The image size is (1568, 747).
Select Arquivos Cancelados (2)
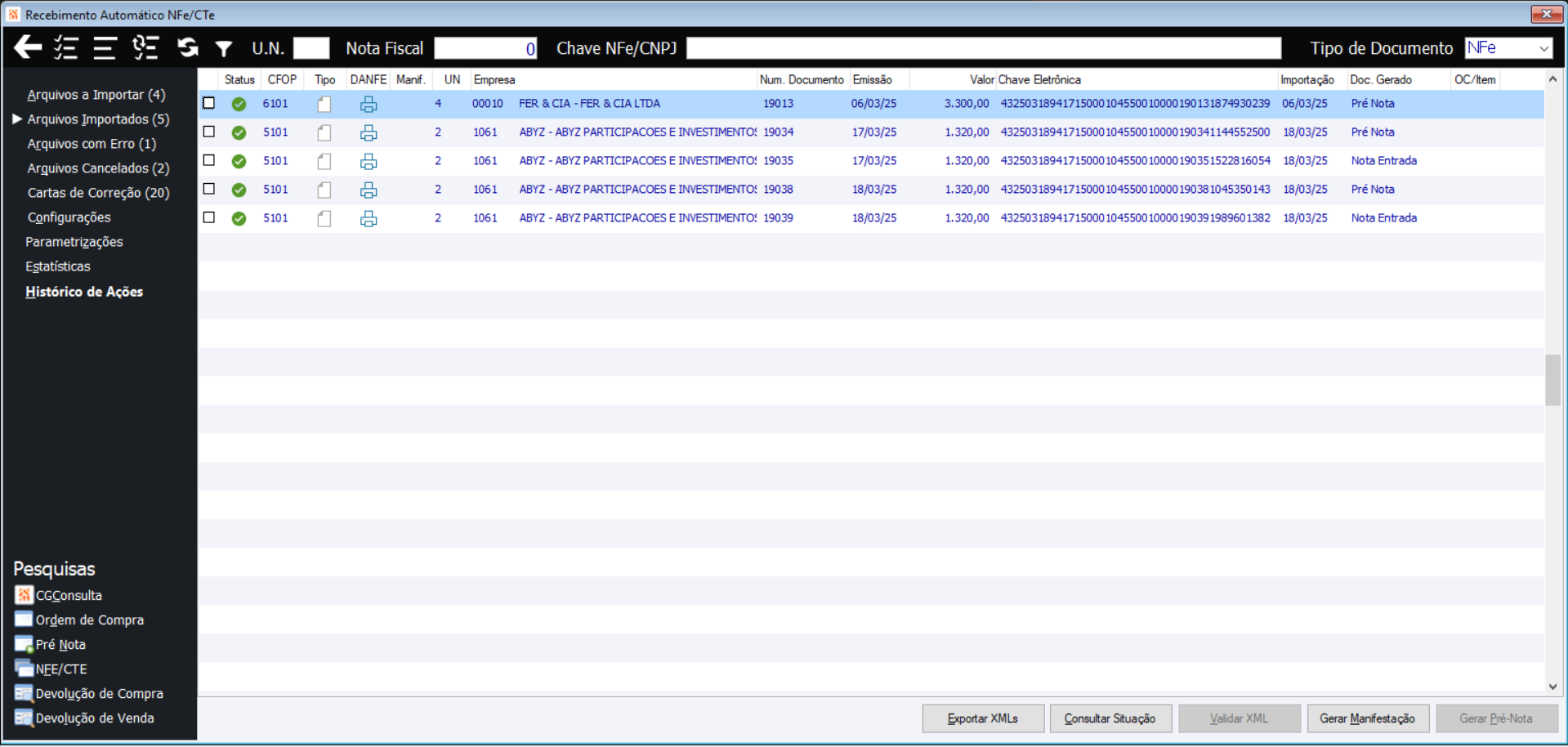pyautogui.click(x=98, y=168)
